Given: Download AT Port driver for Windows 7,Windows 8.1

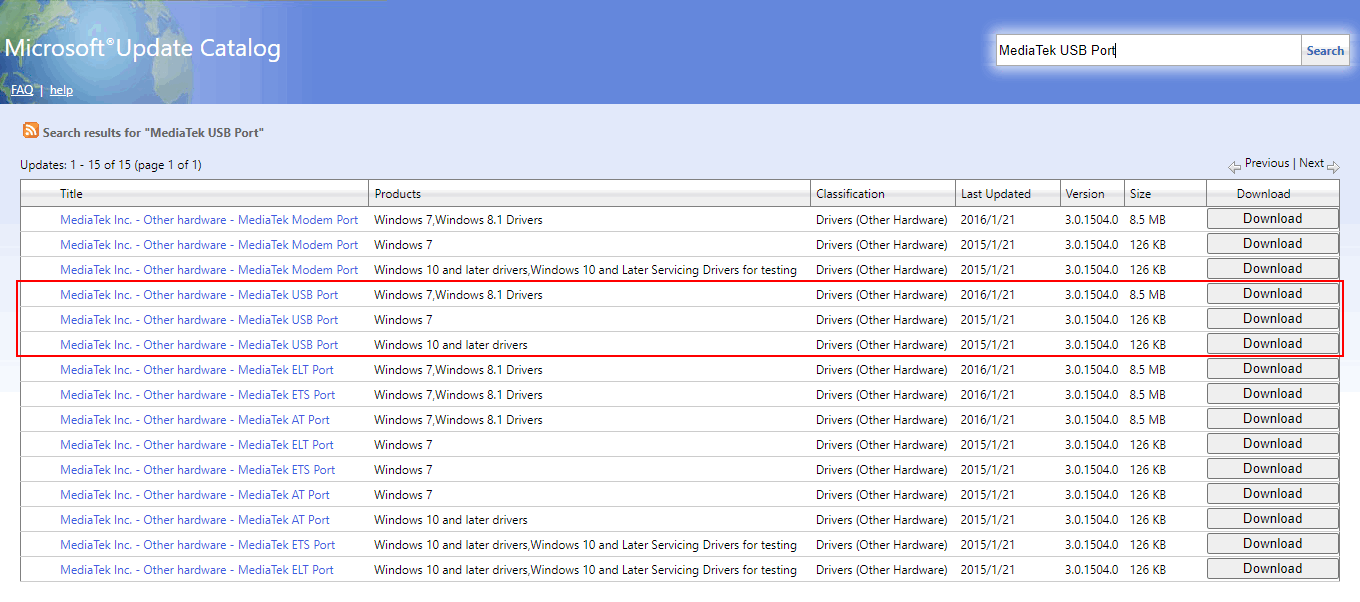Looking at the screenshot, I should (1272, 419).
